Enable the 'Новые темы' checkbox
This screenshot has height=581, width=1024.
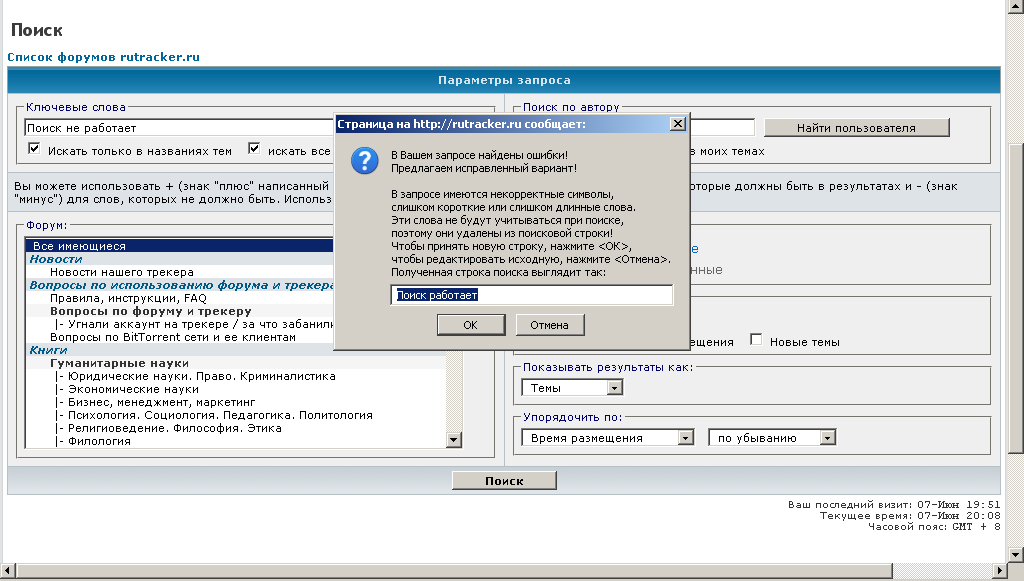tap(757, 340)
